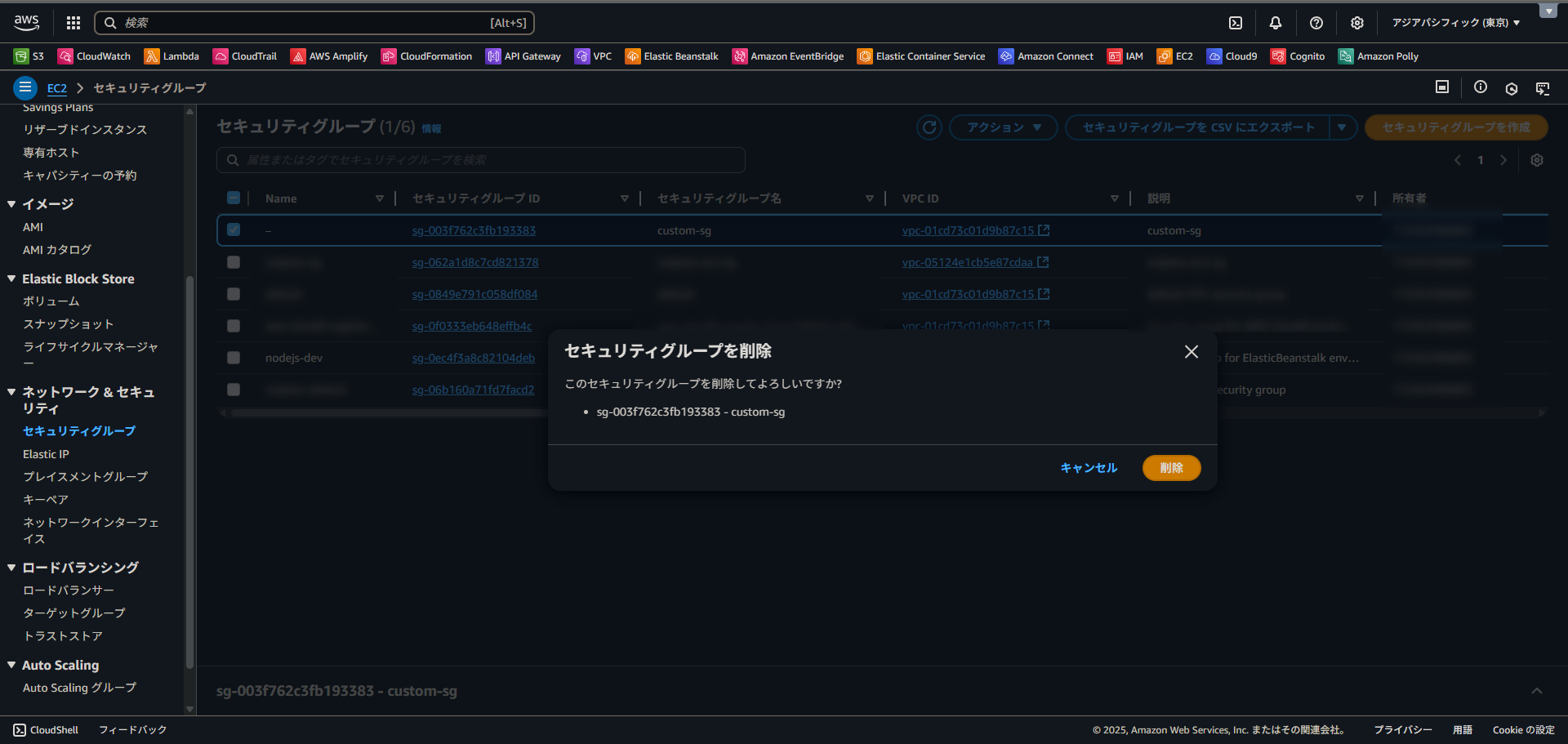Open the Elastic Beanstalk bookmark
Screen dimensions: 1568x744
(671, 56)
